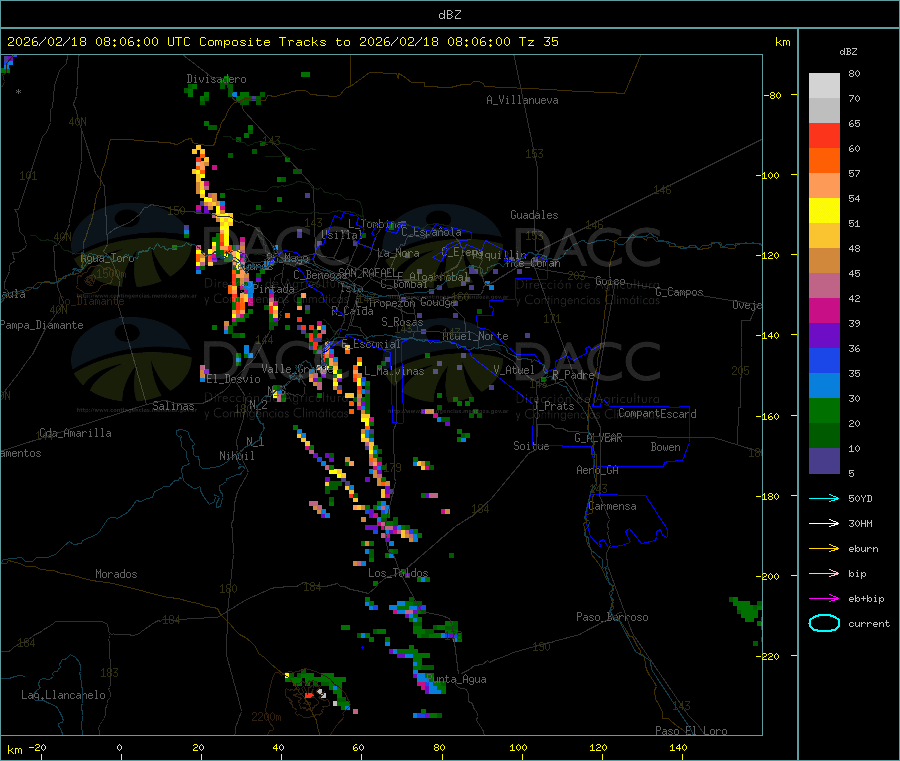Click the magenta eb+bip arrow icon
Viewport: 900px width, 761px height.
pos(824,598)
